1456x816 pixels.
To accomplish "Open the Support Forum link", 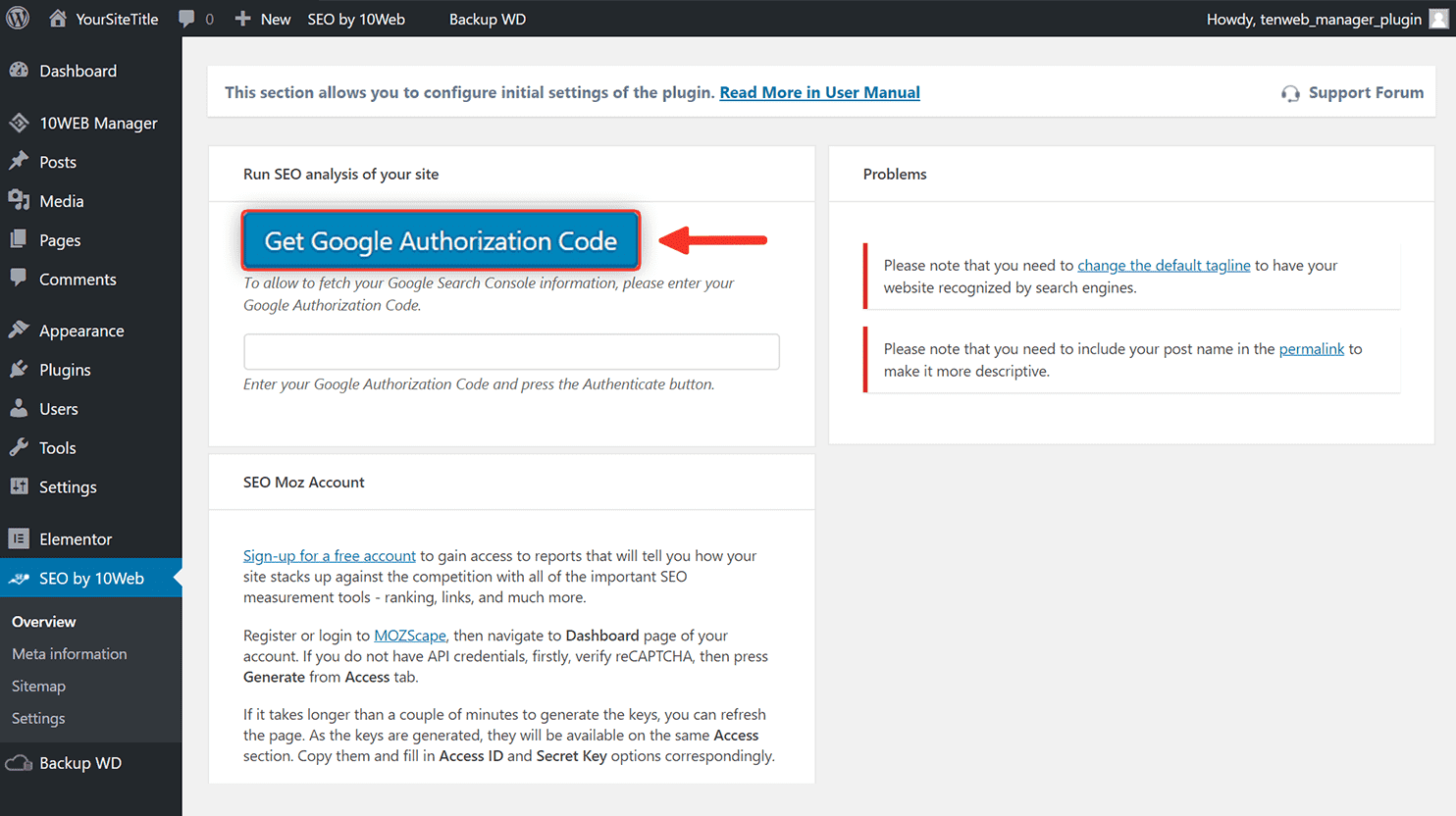I will pos(1366,92).
